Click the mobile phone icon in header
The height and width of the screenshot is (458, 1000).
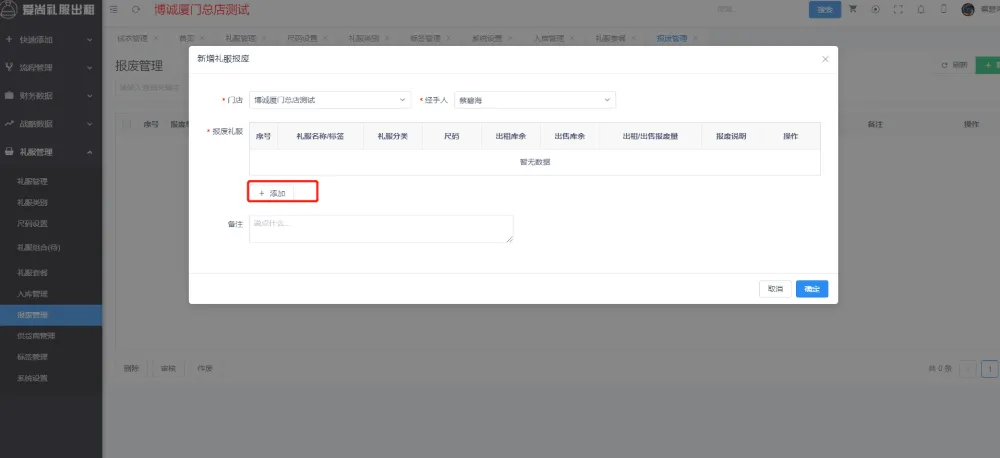[x=943, y=9]
